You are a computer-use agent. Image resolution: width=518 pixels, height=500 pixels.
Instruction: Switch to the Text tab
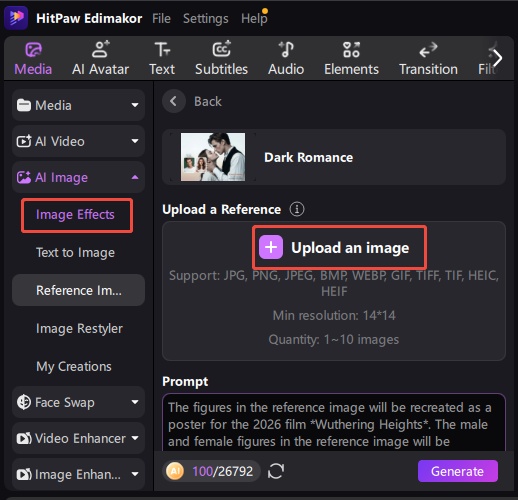pyautogui.click(x=162, y=59)
